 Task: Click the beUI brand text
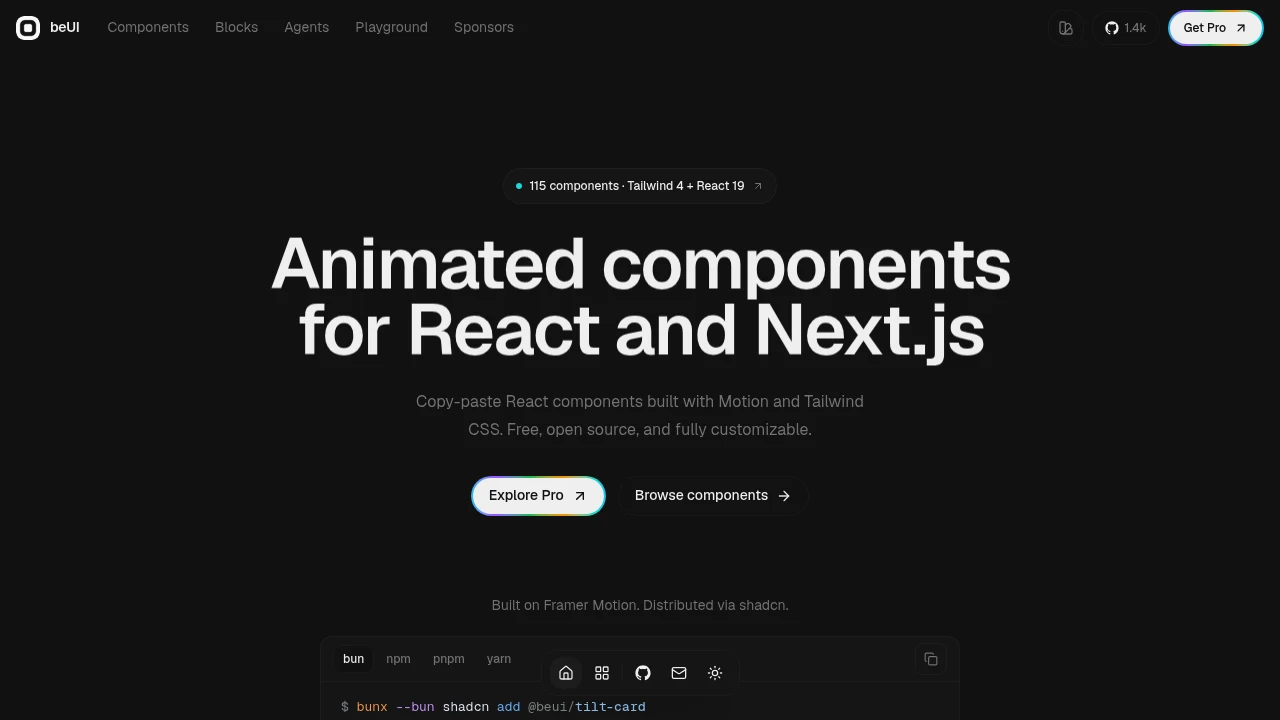tap(65, 28)
